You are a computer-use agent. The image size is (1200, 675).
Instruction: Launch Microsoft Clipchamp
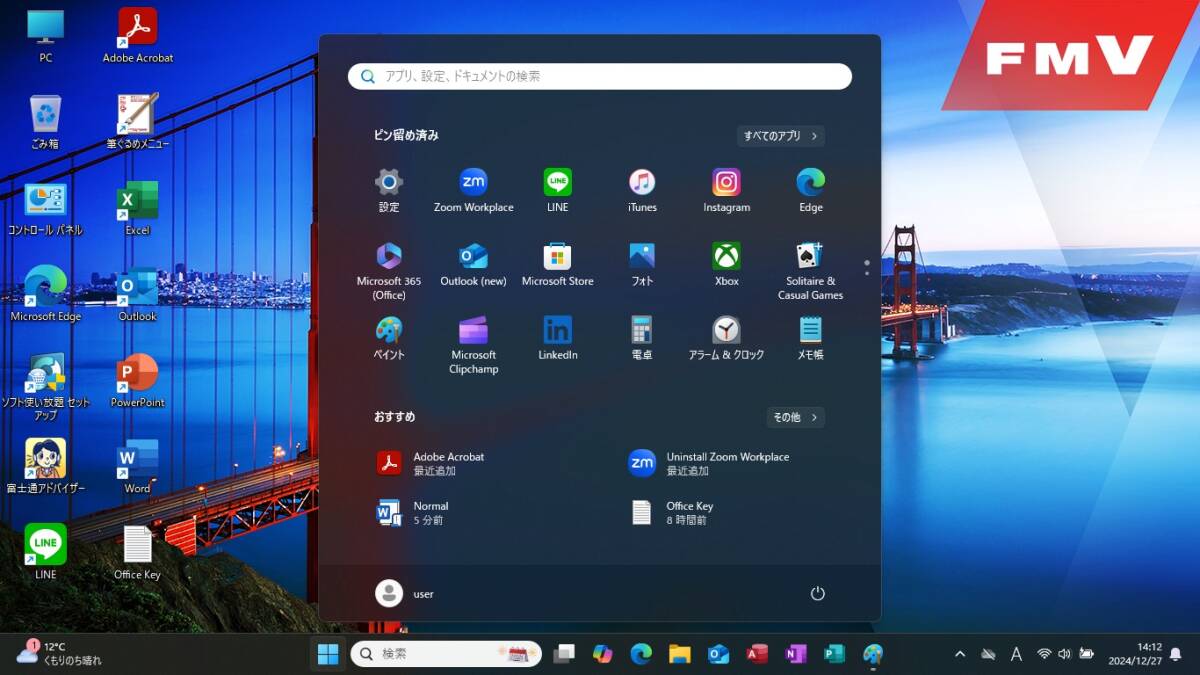click(473, 345)
